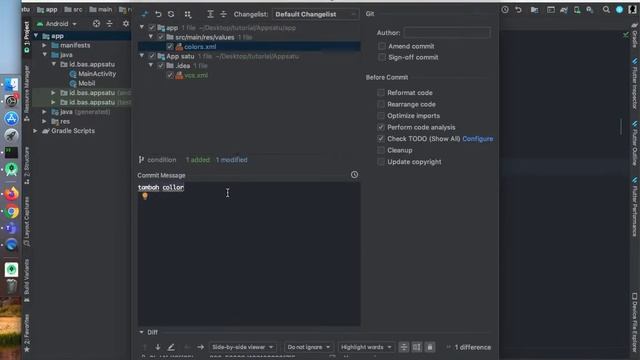Click the Diff settings icon beside synchronize scrolling
Image resolution: width=640 pixels, height=360 pixels.
(430, 347)
